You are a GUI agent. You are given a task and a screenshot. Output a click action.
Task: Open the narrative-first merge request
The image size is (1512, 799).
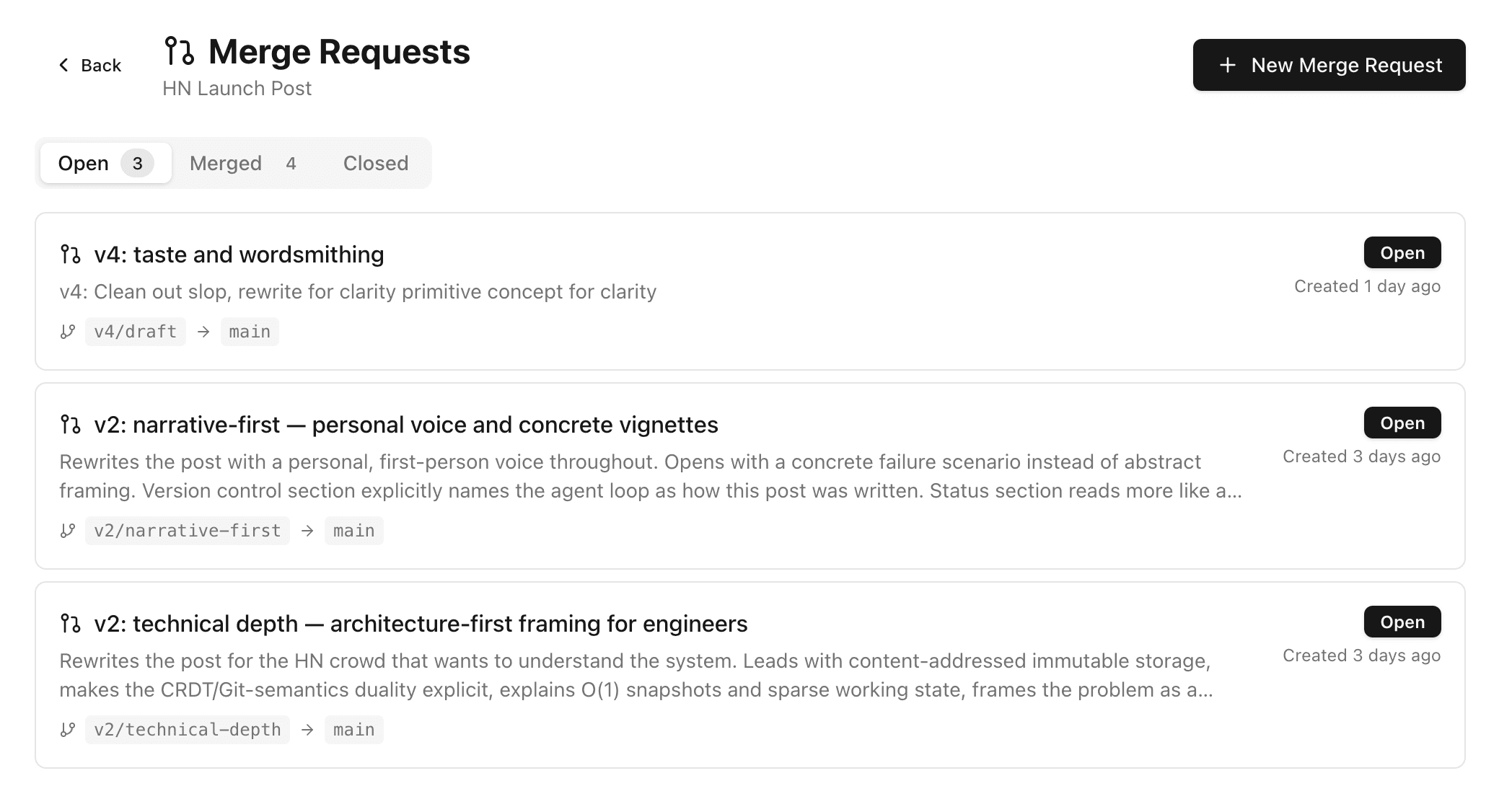click(406, 425)
